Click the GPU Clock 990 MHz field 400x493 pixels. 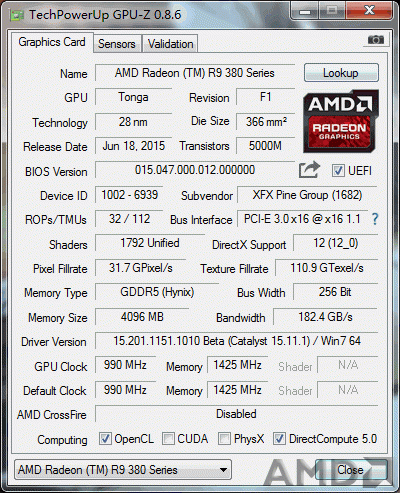(125, 365)
